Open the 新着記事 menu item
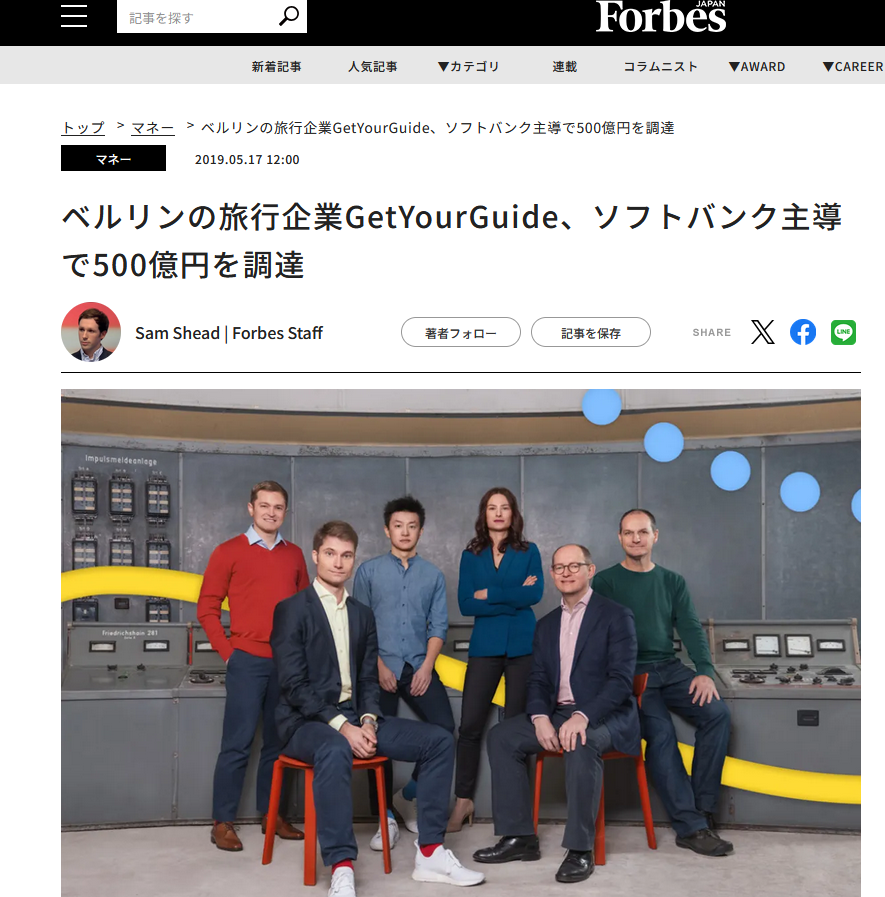 [x=276, y=66]
